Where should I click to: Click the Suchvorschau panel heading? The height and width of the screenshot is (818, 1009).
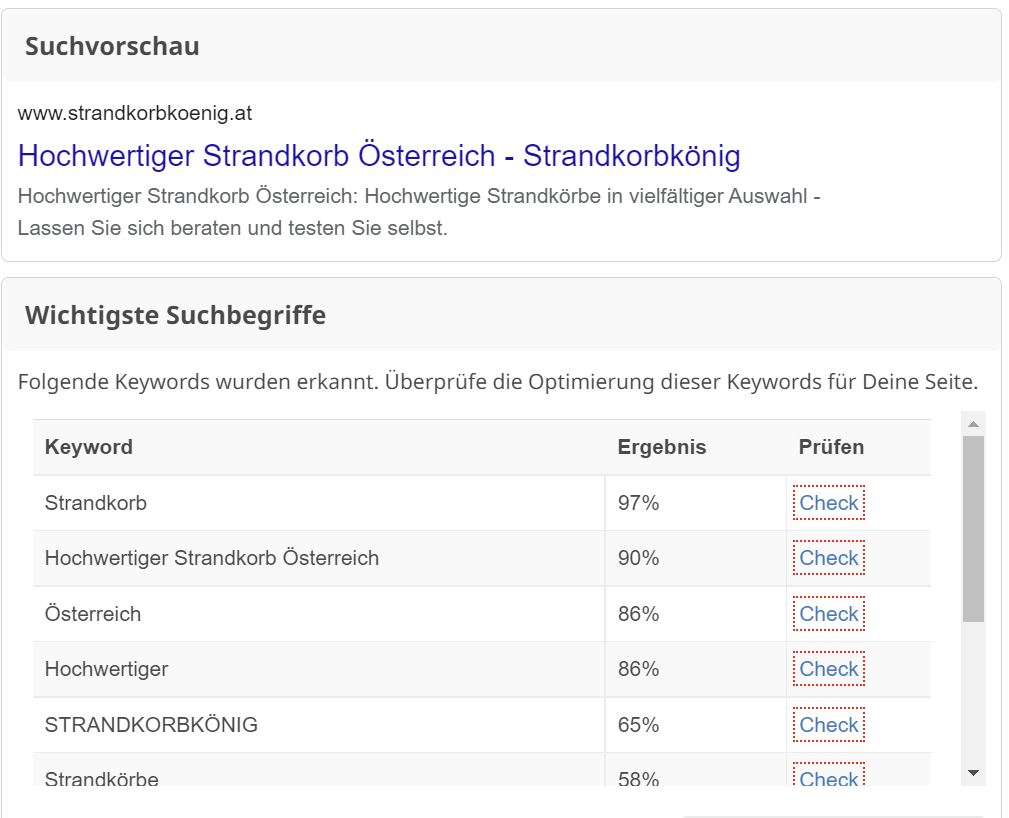tap(112, 46)
